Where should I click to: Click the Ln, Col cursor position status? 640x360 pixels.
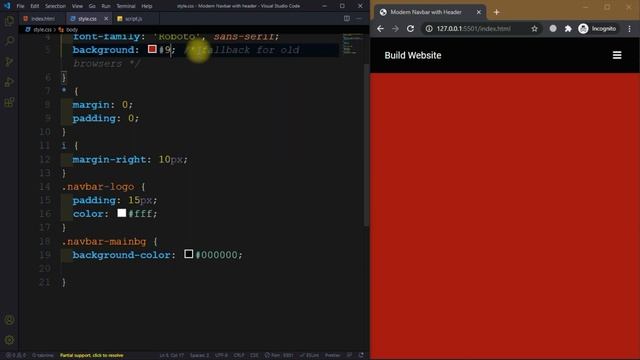(x=171, y=356)
